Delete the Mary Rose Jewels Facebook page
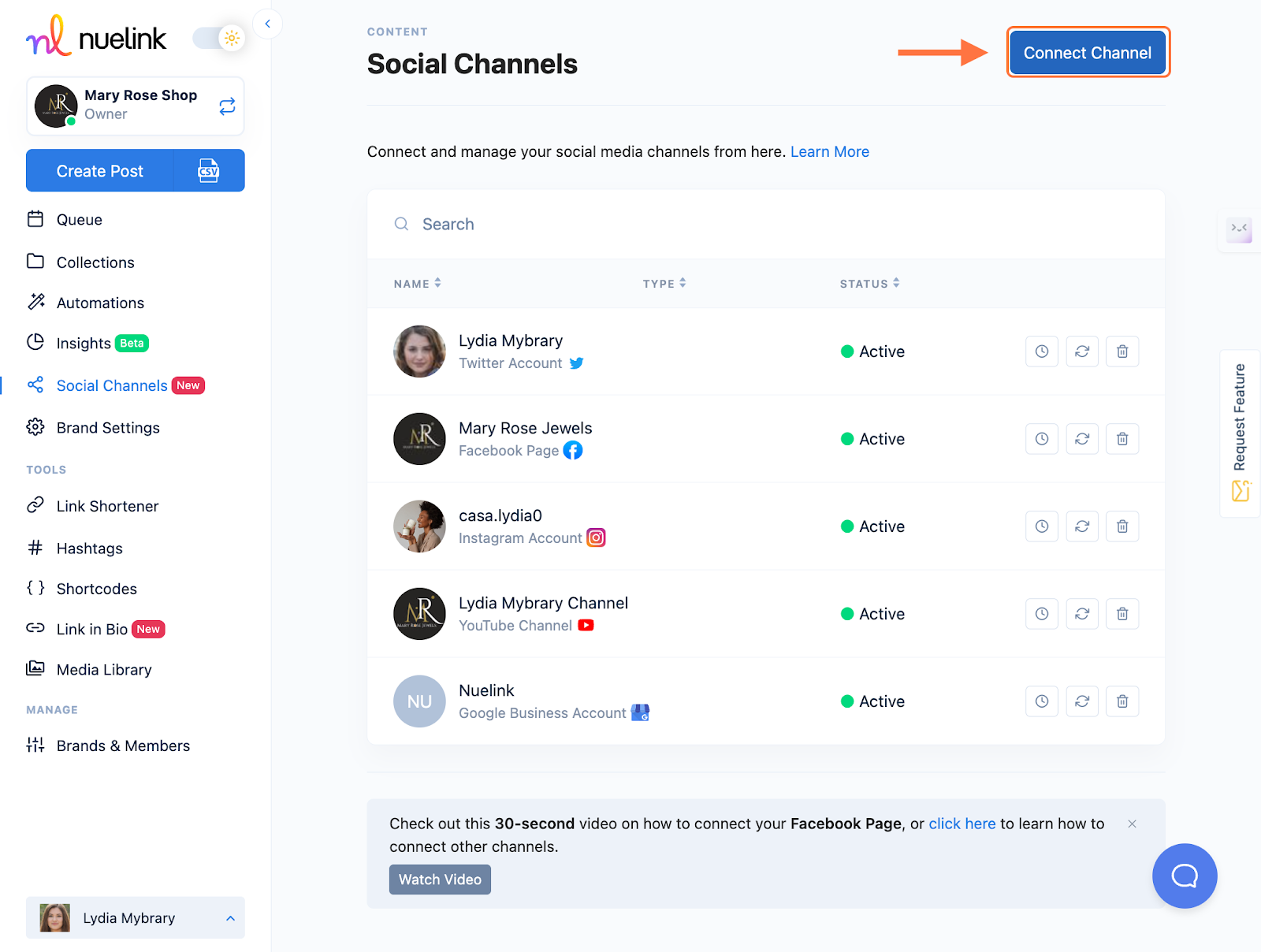Viewport: 1261px width, 952px height. tap(1122, 439)
